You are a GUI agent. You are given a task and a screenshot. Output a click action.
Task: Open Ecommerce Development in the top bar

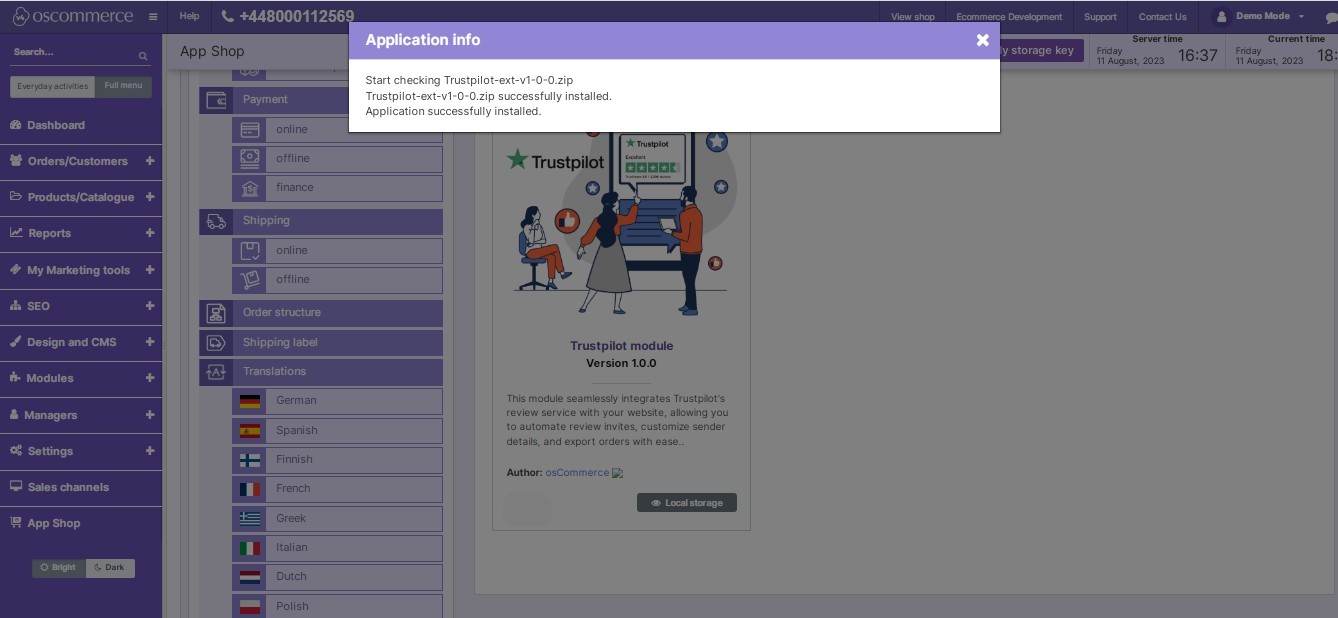point(1009,17)
